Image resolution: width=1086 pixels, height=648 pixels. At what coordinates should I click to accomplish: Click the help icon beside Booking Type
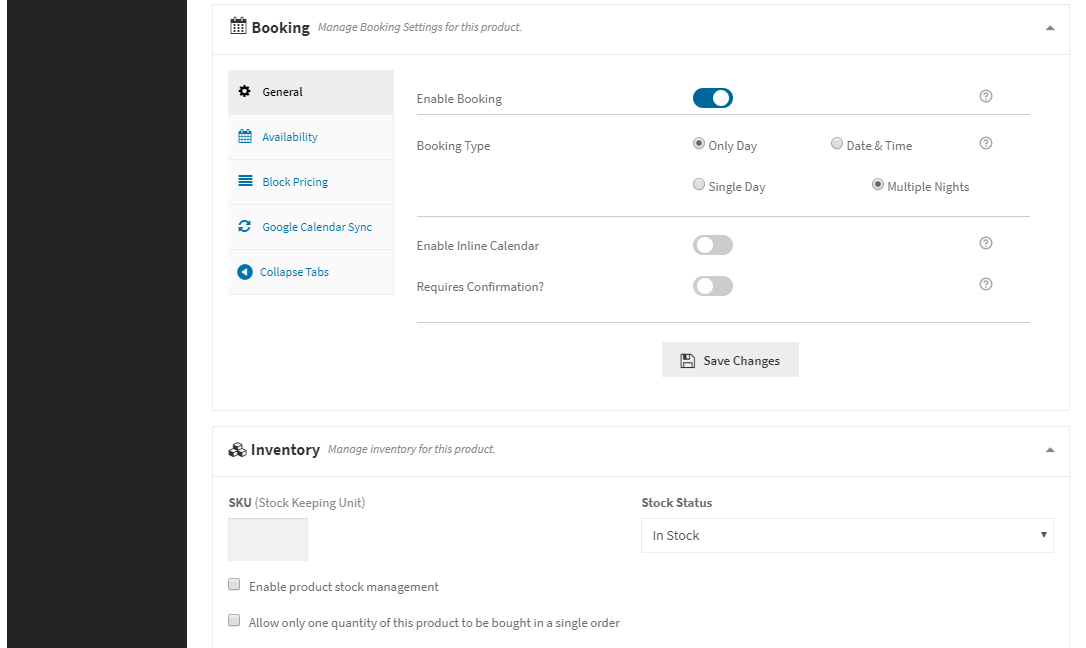tap(985, 144)
